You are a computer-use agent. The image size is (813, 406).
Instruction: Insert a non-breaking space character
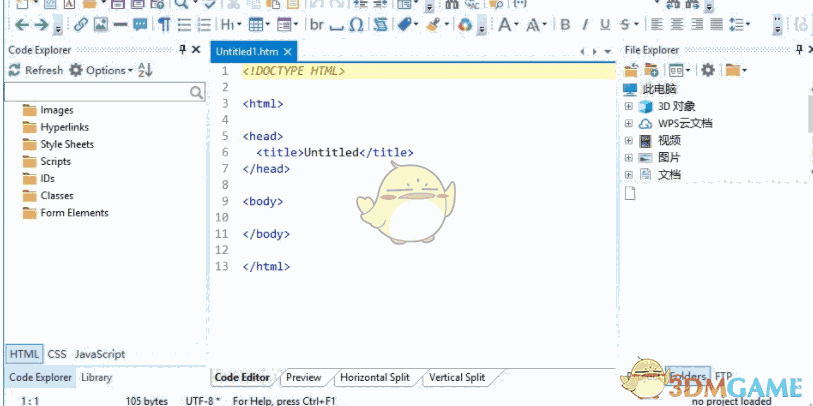[337, 26]
